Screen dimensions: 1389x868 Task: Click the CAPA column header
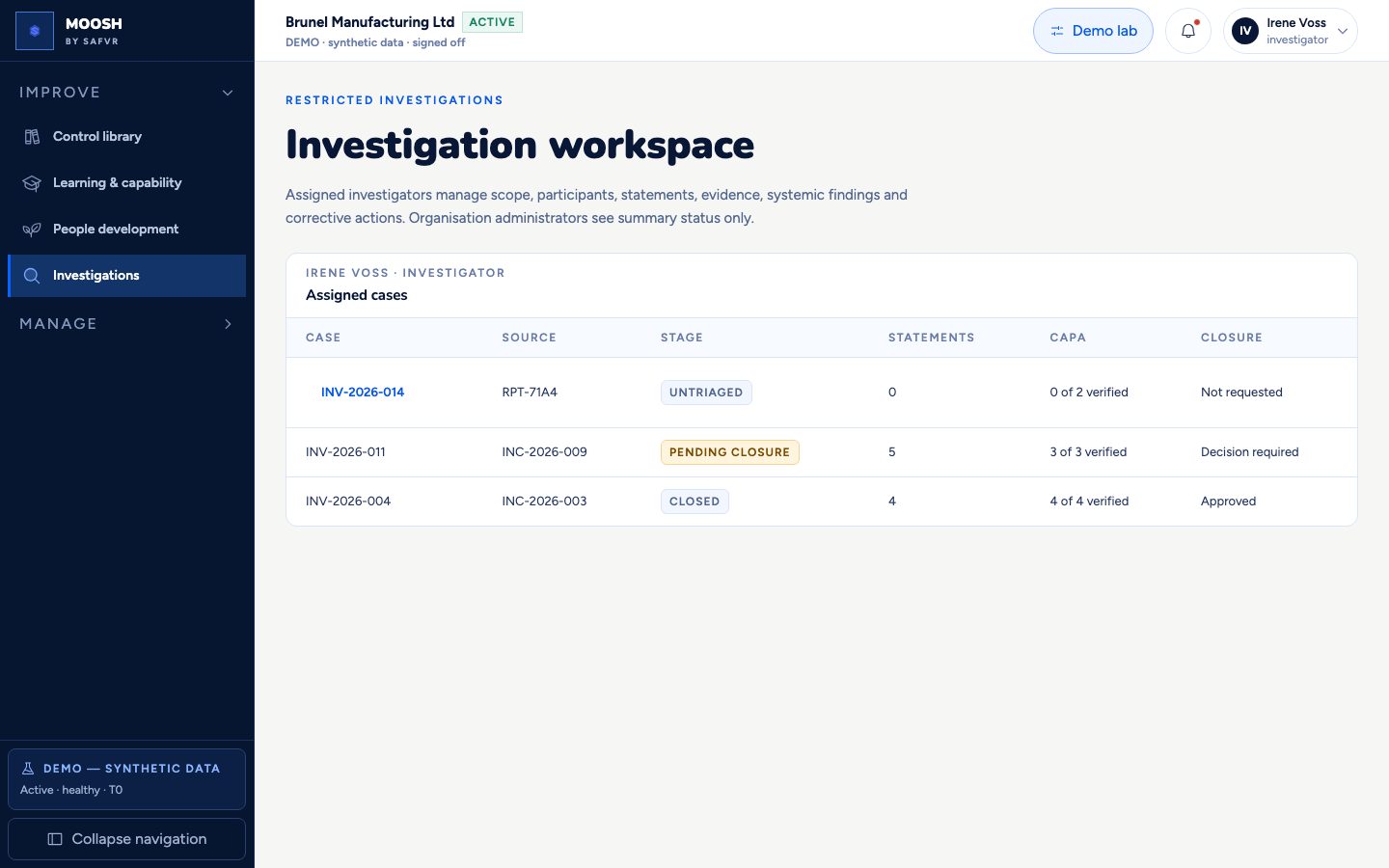pyautogui.click(x=1068, y=338)
